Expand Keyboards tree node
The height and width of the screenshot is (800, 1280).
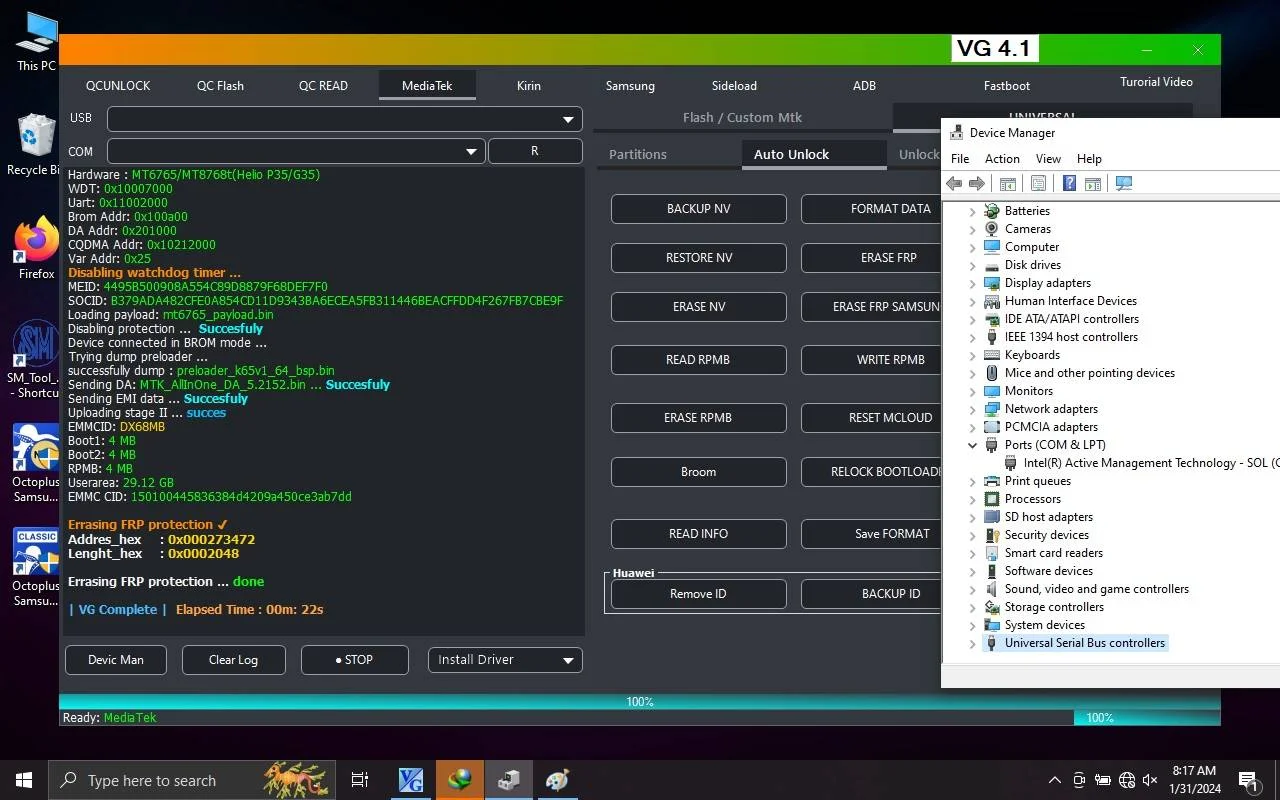972,355
